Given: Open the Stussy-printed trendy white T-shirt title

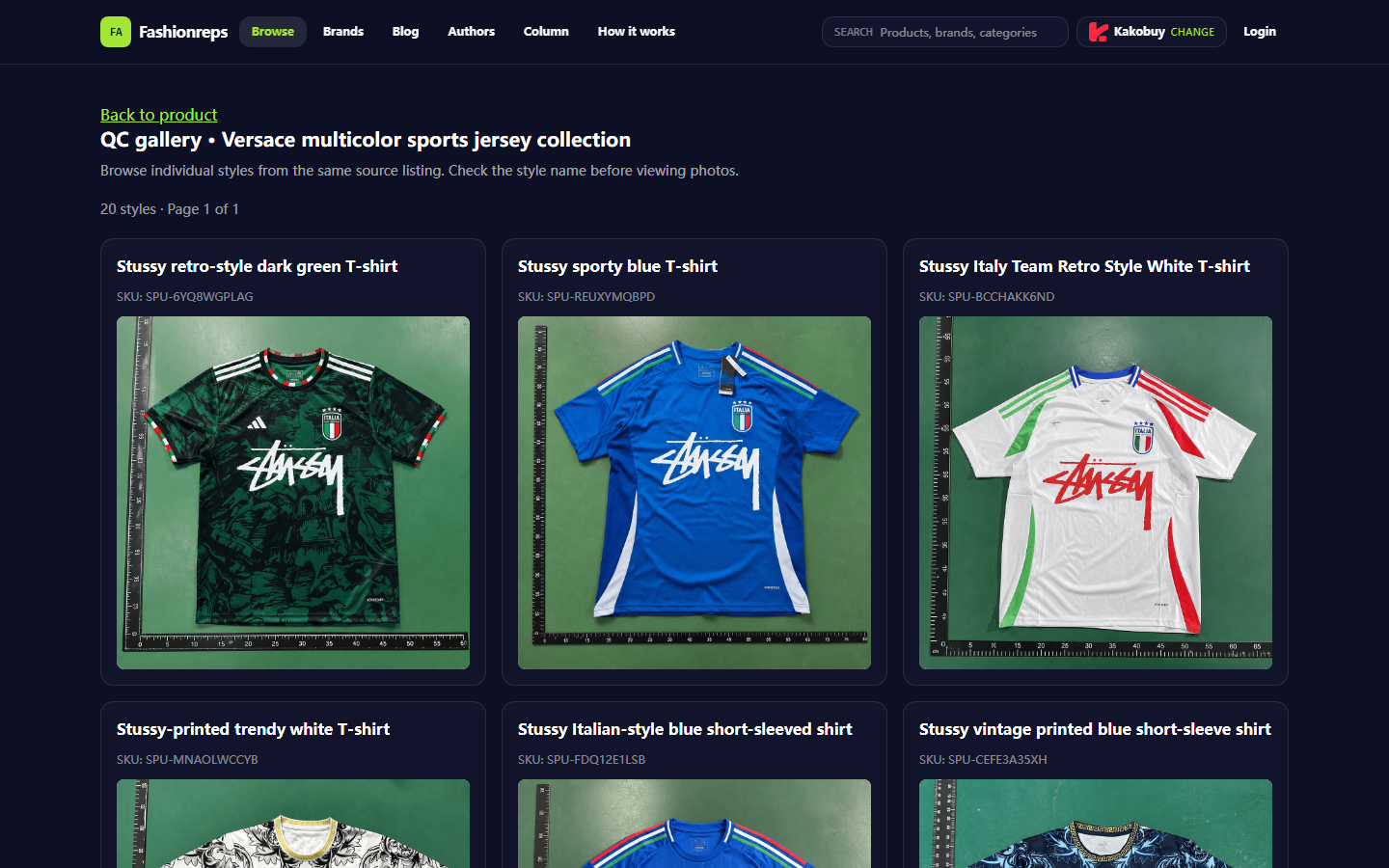Looking at the screenshot, I should (x=254, y=729).
